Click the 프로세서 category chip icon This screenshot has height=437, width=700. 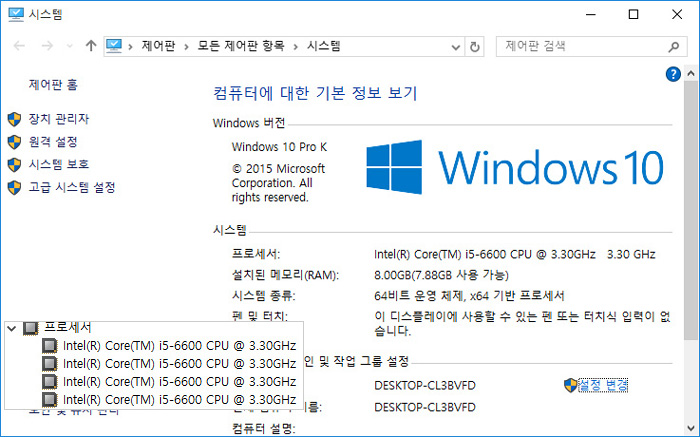click(x=30, y=328)
